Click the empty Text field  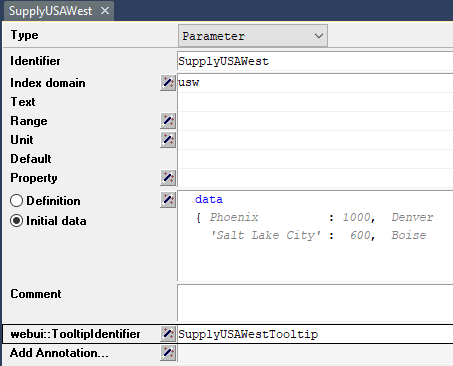(315, 102)
